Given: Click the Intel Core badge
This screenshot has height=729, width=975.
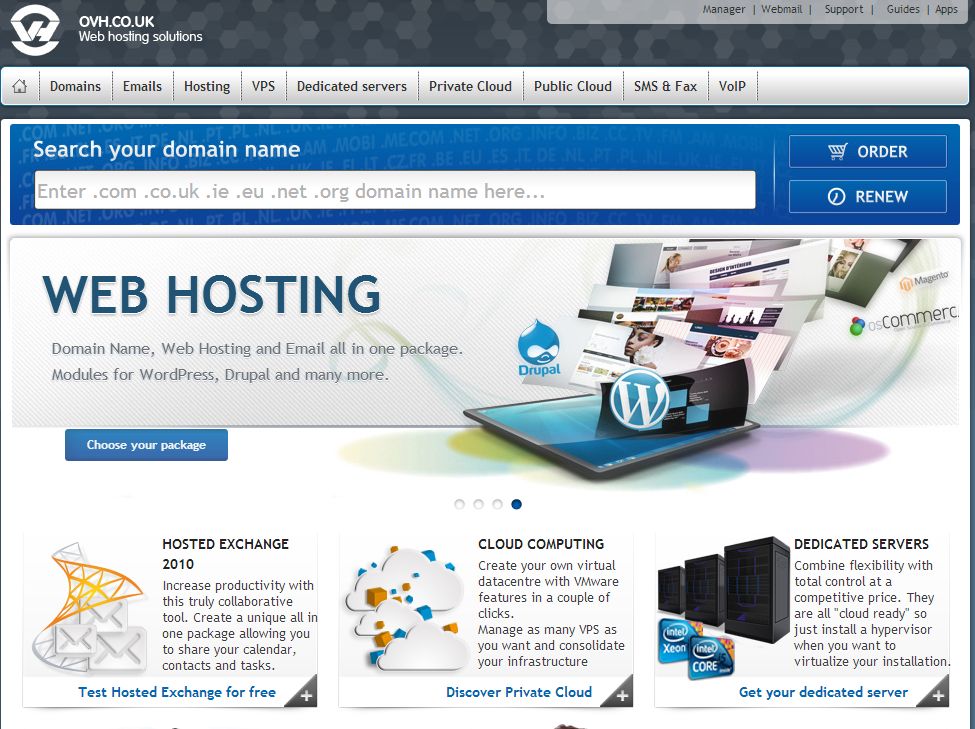Looking at the screenshot, I should 709,657.
